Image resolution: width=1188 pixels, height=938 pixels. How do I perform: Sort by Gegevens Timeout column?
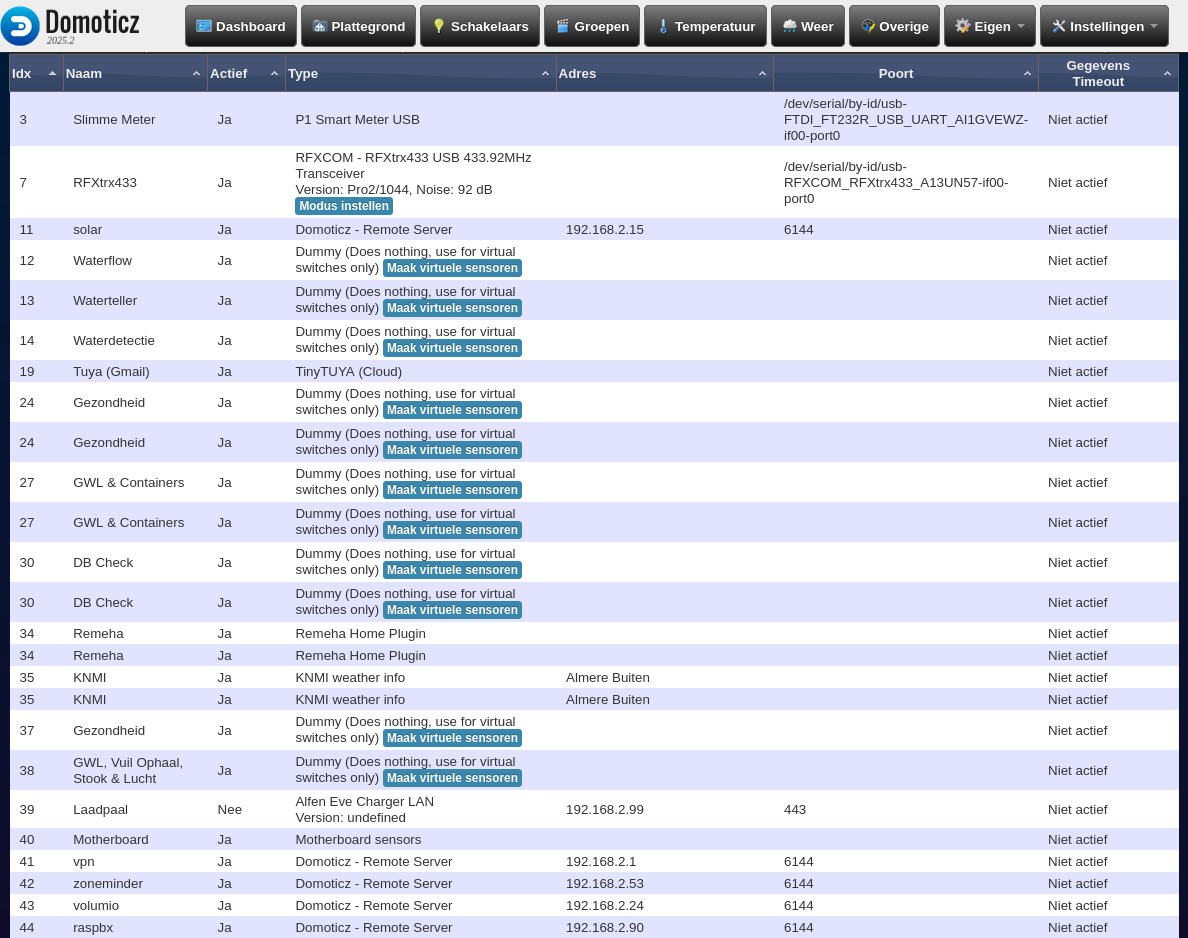[1107, 73]
